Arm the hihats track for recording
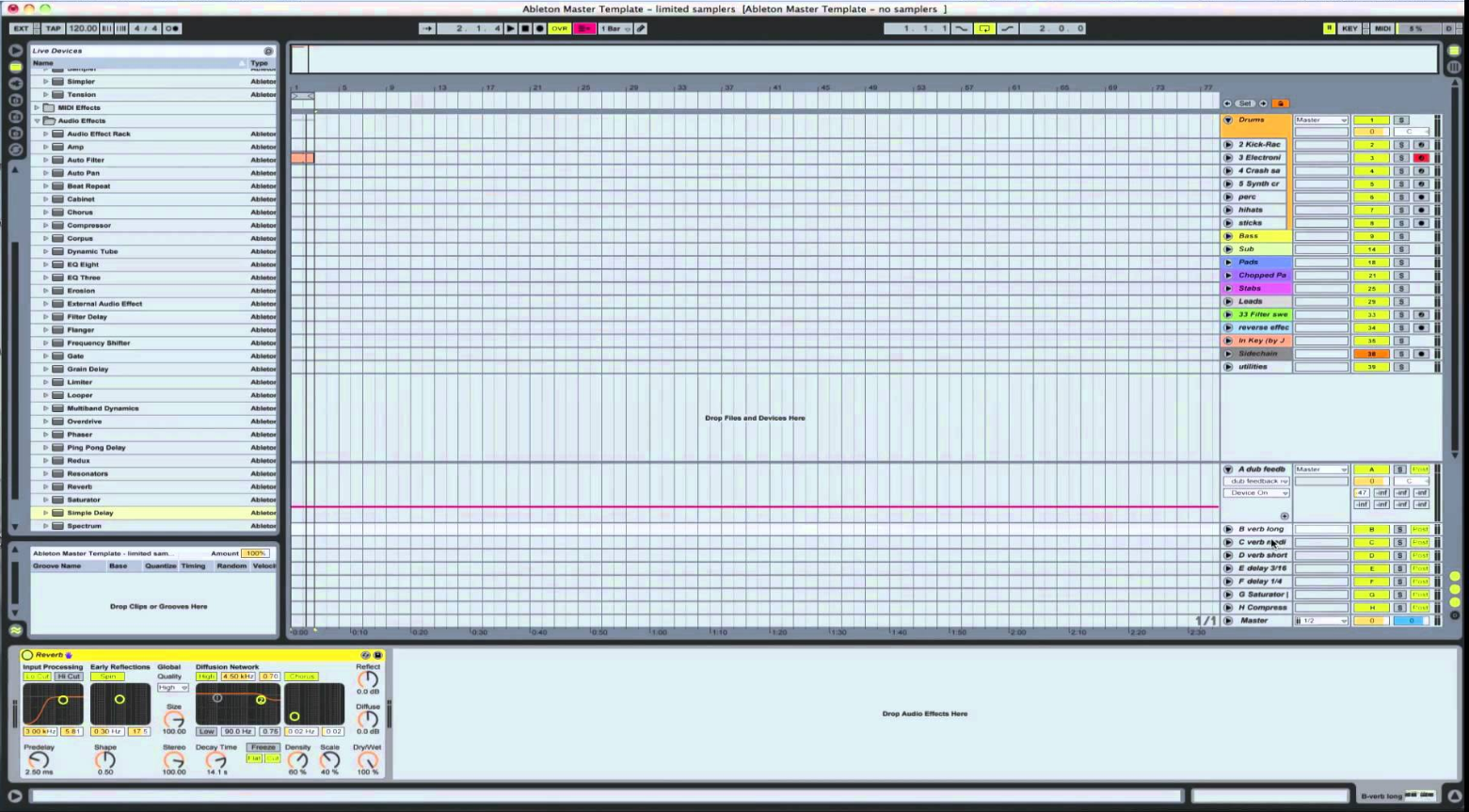 [x=1421, y=210]
